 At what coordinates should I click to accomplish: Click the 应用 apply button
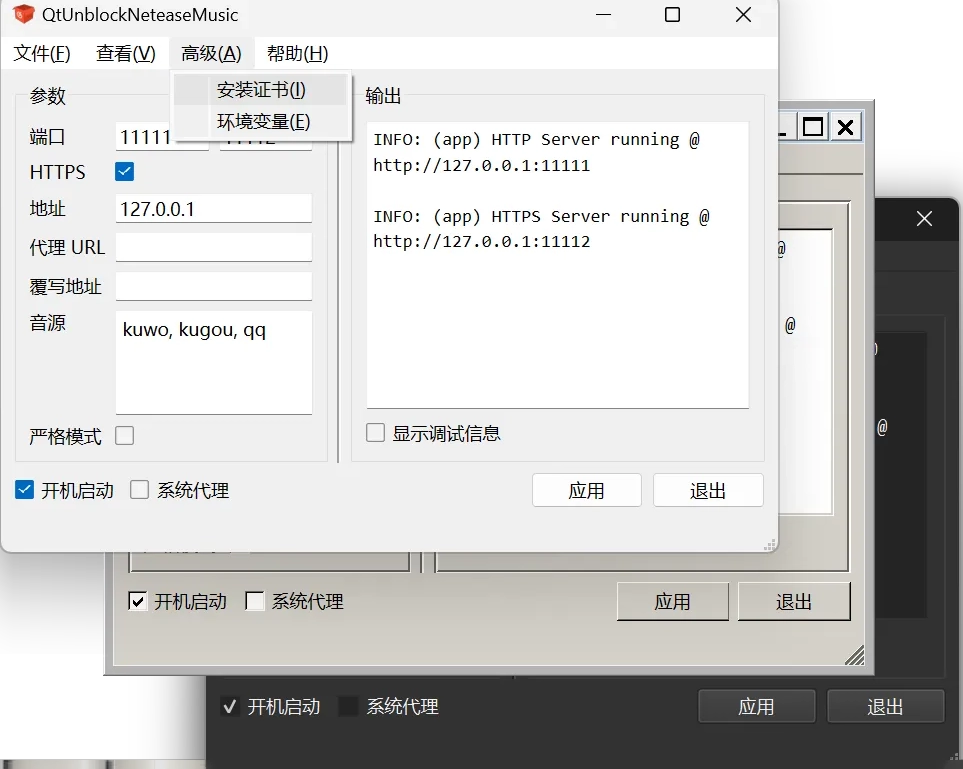coord(586,490)
